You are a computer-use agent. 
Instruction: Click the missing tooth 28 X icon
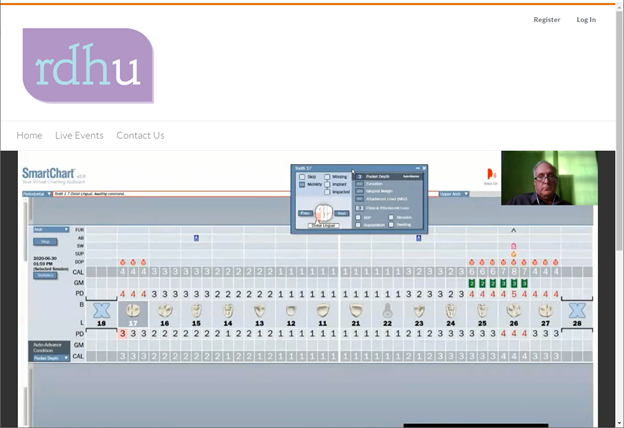pos(577,309)
